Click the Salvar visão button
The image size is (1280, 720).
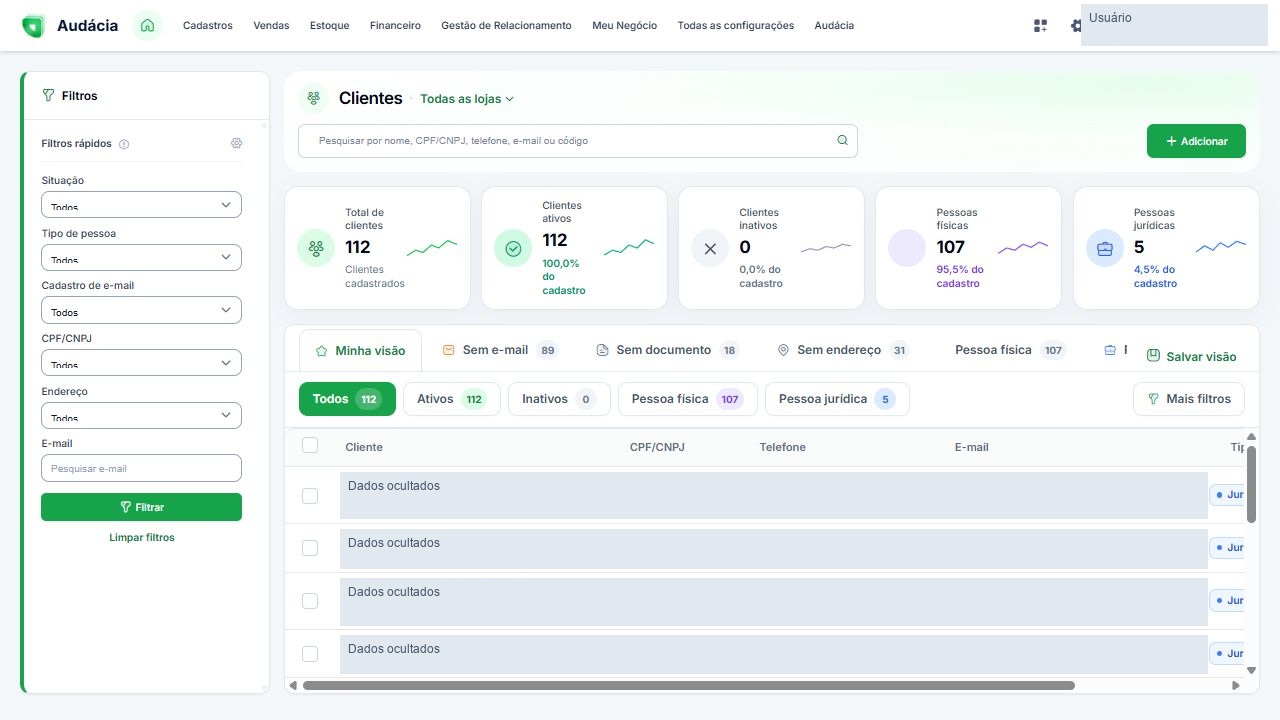point(1192,356)
